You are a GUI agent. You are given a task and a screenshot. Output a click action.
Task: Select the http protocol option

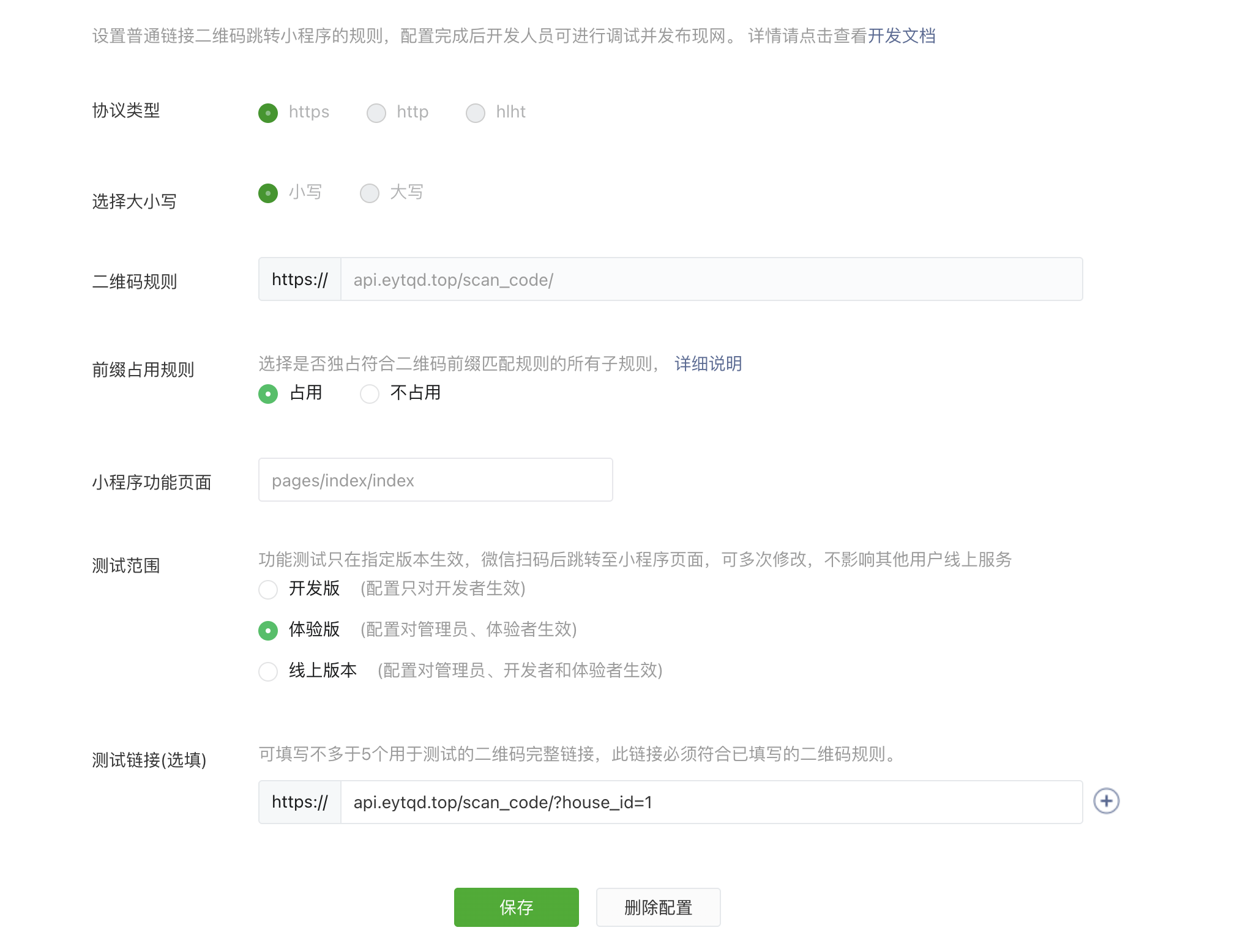click(376, 113)
